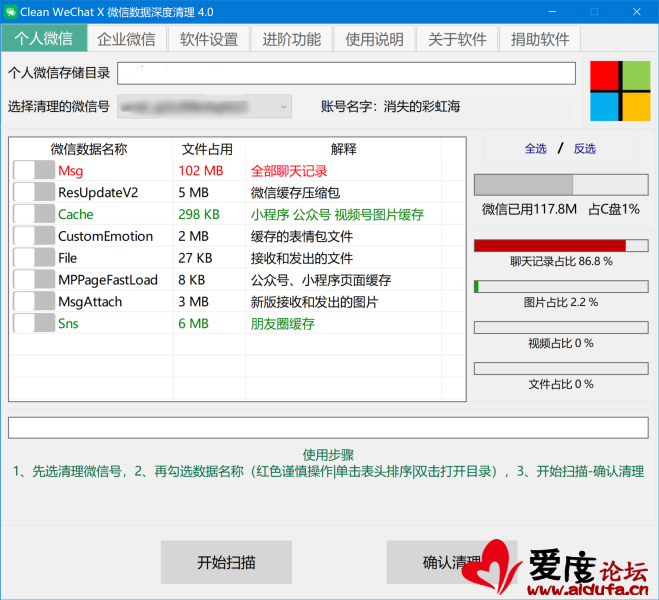Screen dimensions: 659x600
Task: Open the 使用说明 tab
Action: click(x=374, y=39)
